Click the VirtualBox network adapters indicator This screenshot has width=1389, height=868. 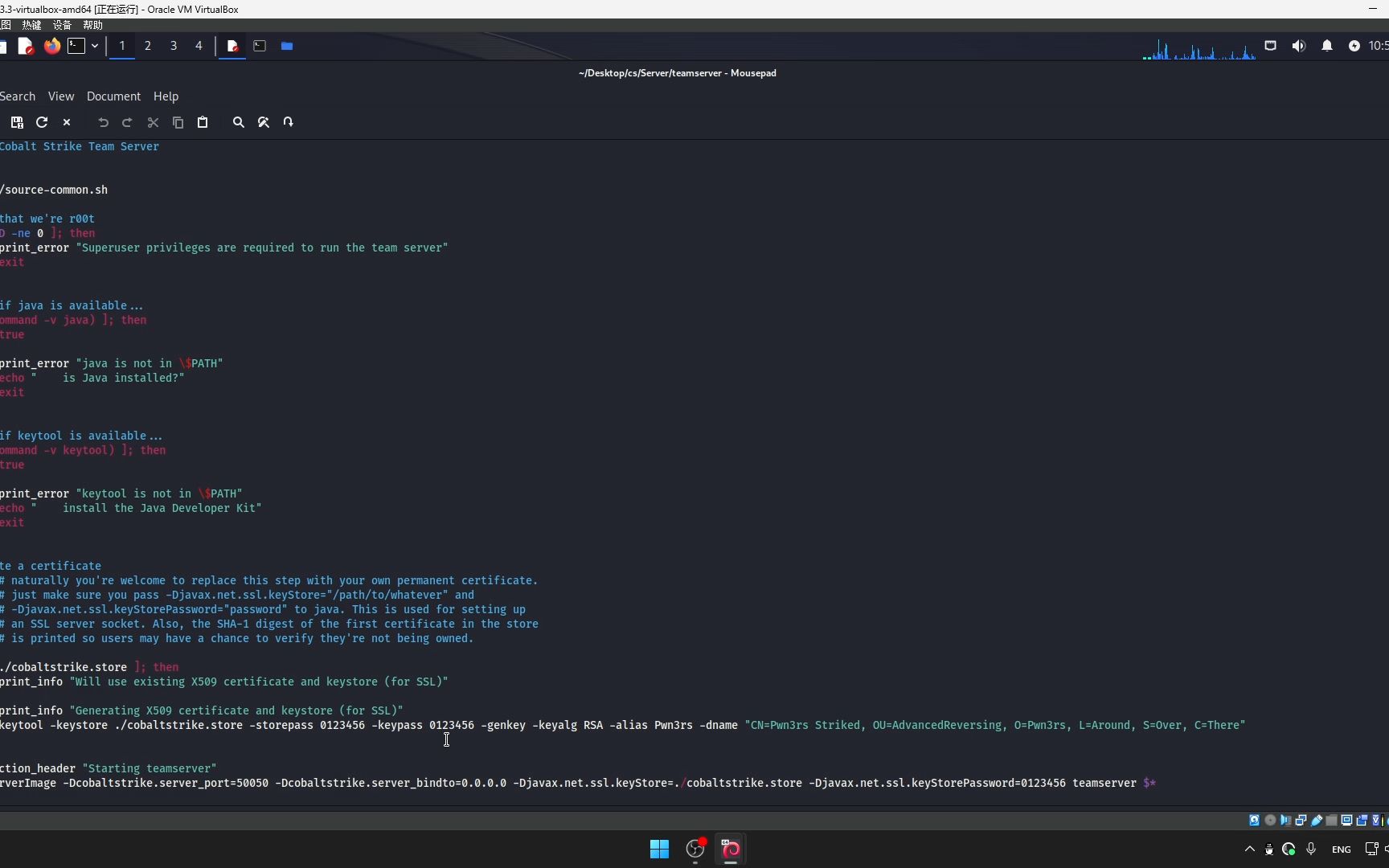coord(1301,821)
